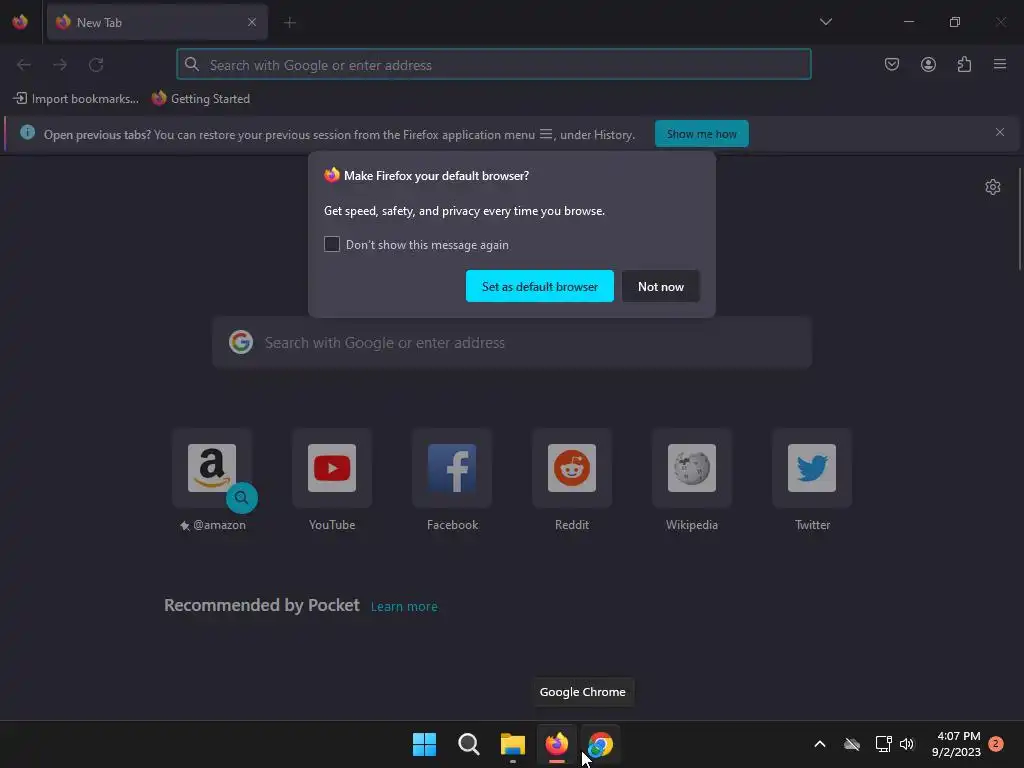The image size is (1024, 768).
Task: Open Windows Start menu
Action: click(x=424, y=744)
